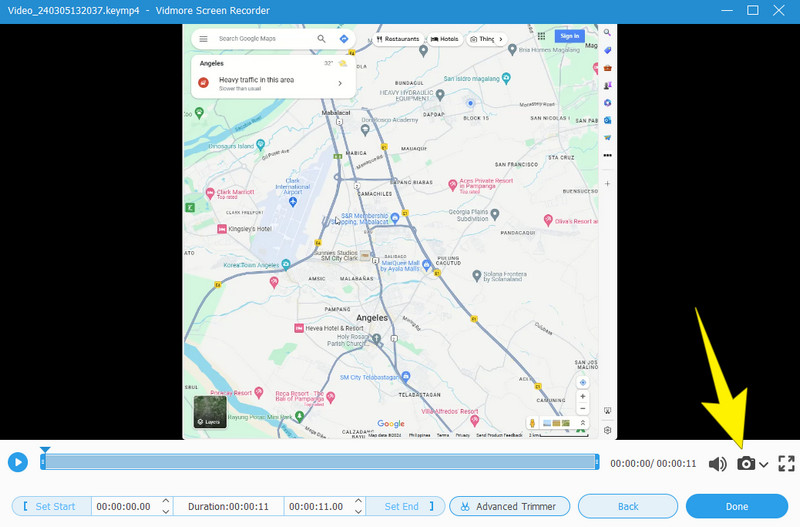The width and height of the screenshot is (800, 527).
Task: Click MarQuee Mall marker
Action: [x=426, y=264]
